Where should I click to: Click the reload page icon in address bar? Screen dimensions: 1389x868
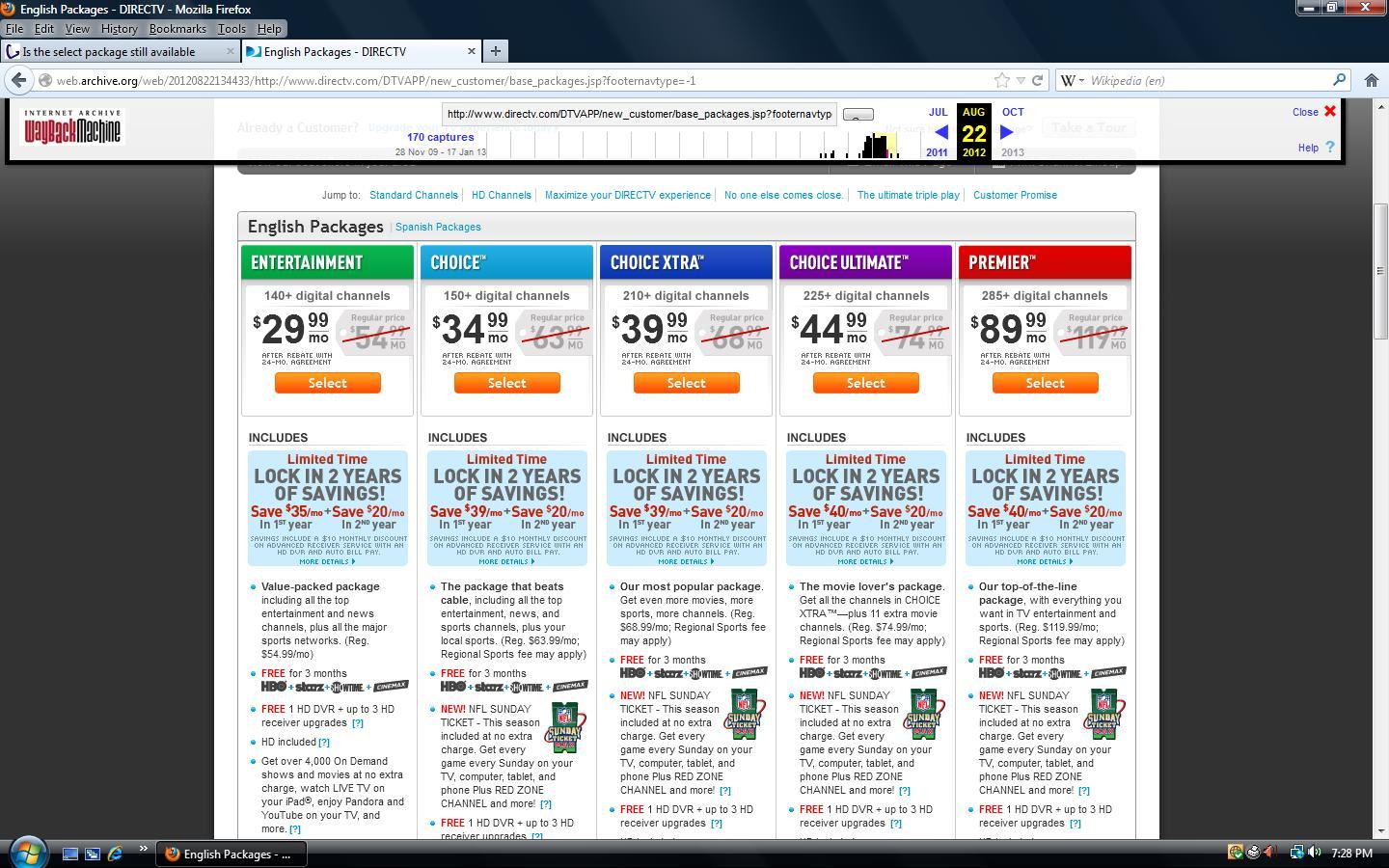tap(1038, 81)
